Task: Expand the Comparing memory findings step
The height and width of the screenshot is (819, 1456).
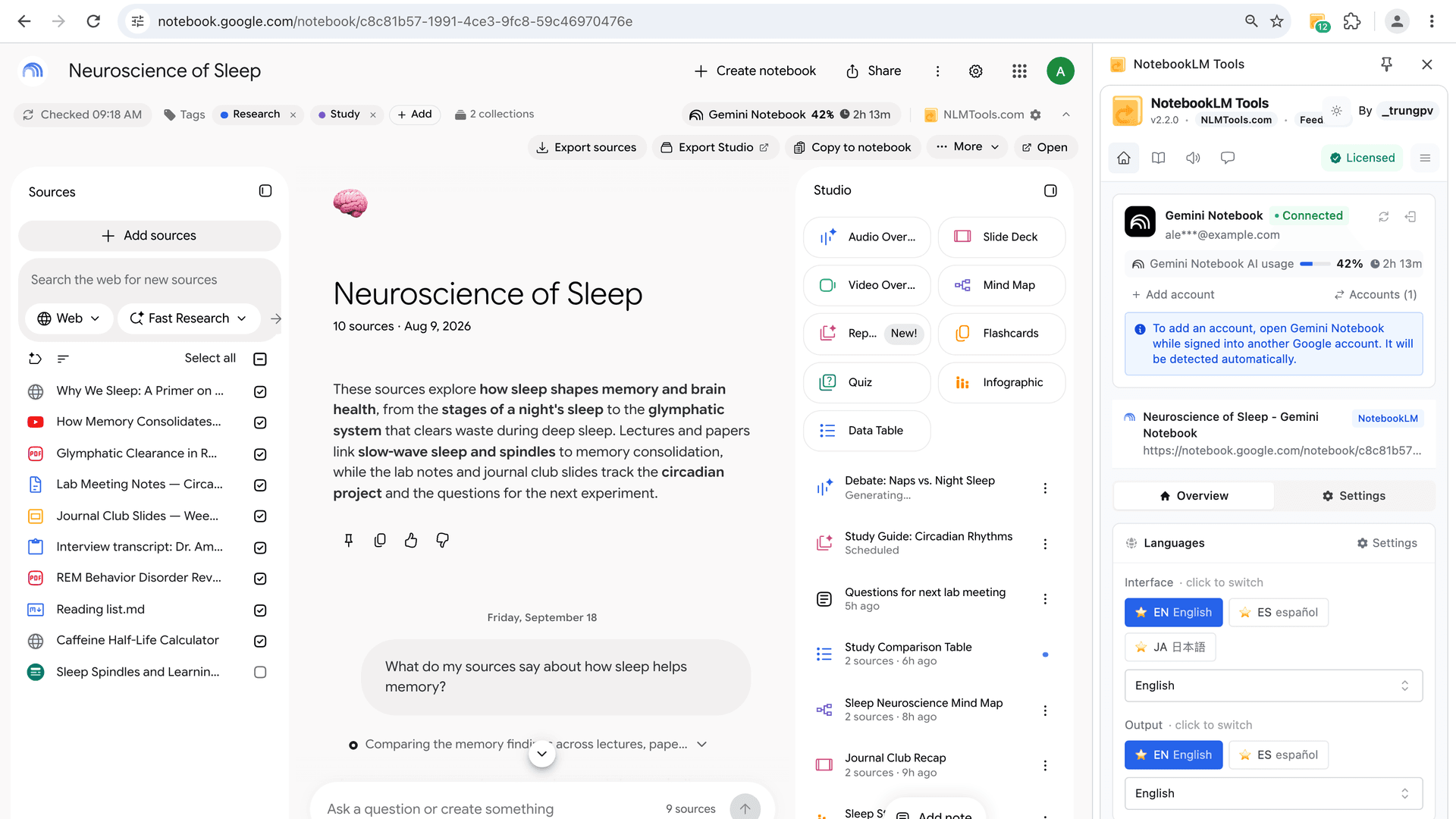Action: tap(702, 744)
